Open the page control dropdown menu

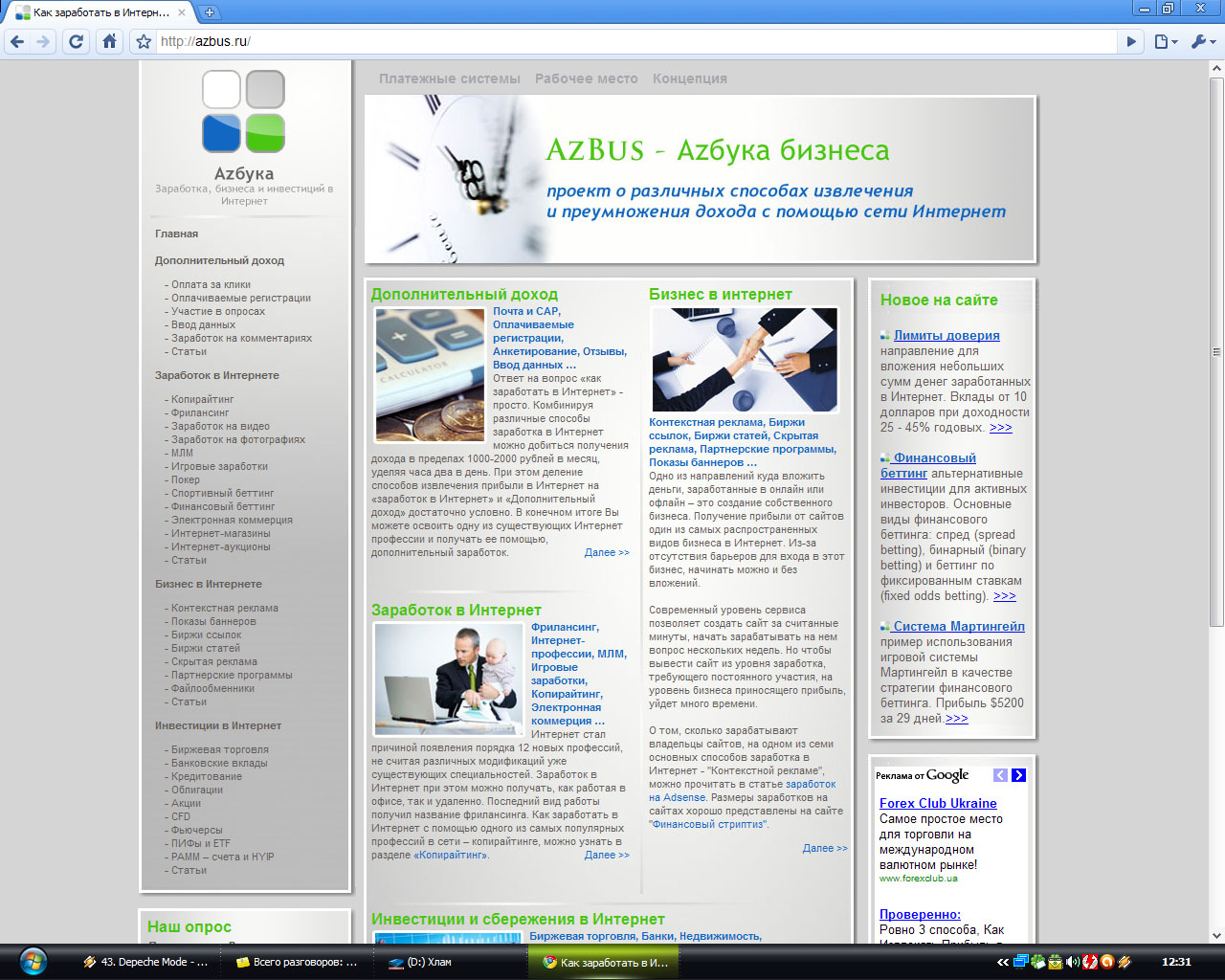[x=1165, y=41]
